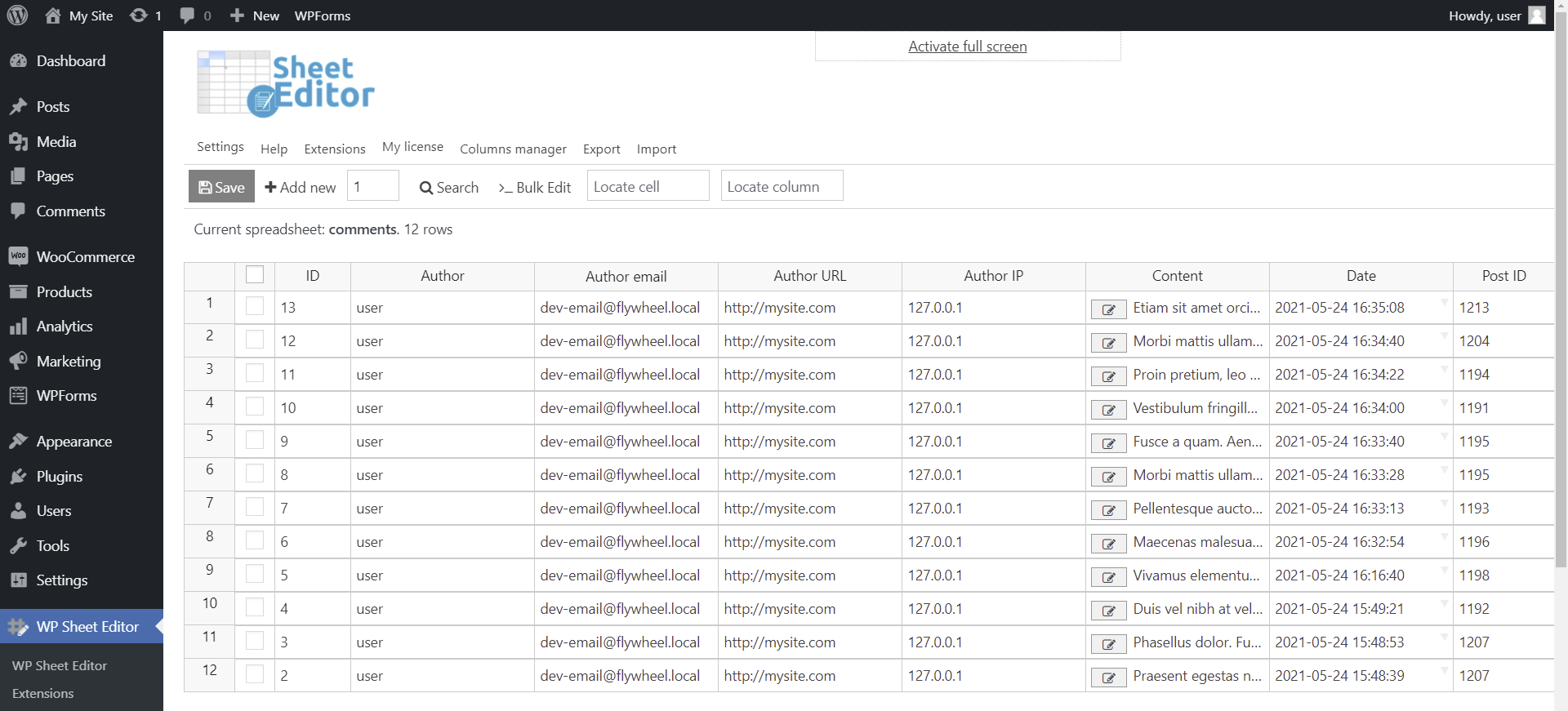Toggle the select all rows checkbox

click(255, 275)
